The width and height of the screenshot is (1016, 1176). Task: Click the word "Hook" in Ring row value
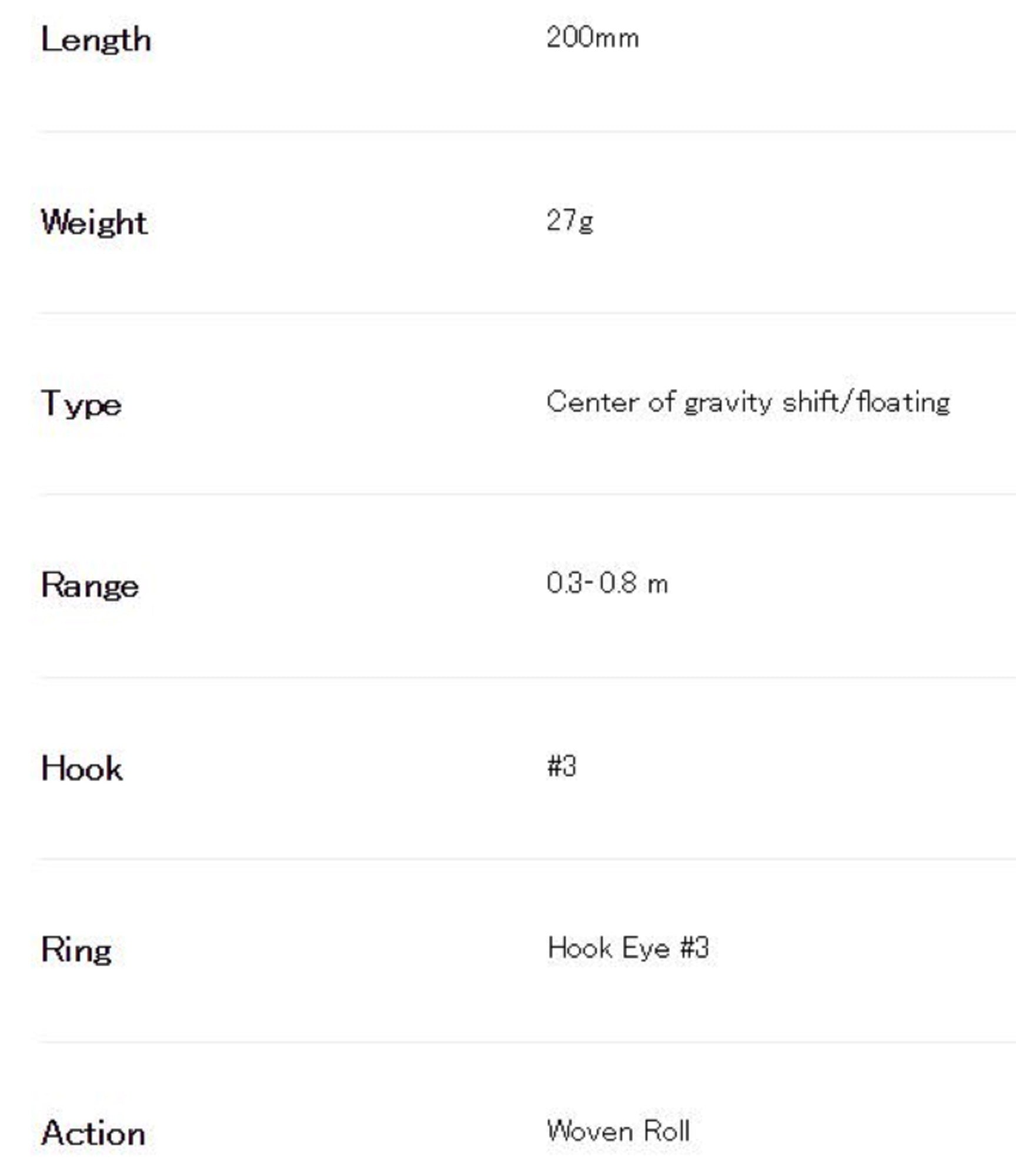tap(579, 948)
